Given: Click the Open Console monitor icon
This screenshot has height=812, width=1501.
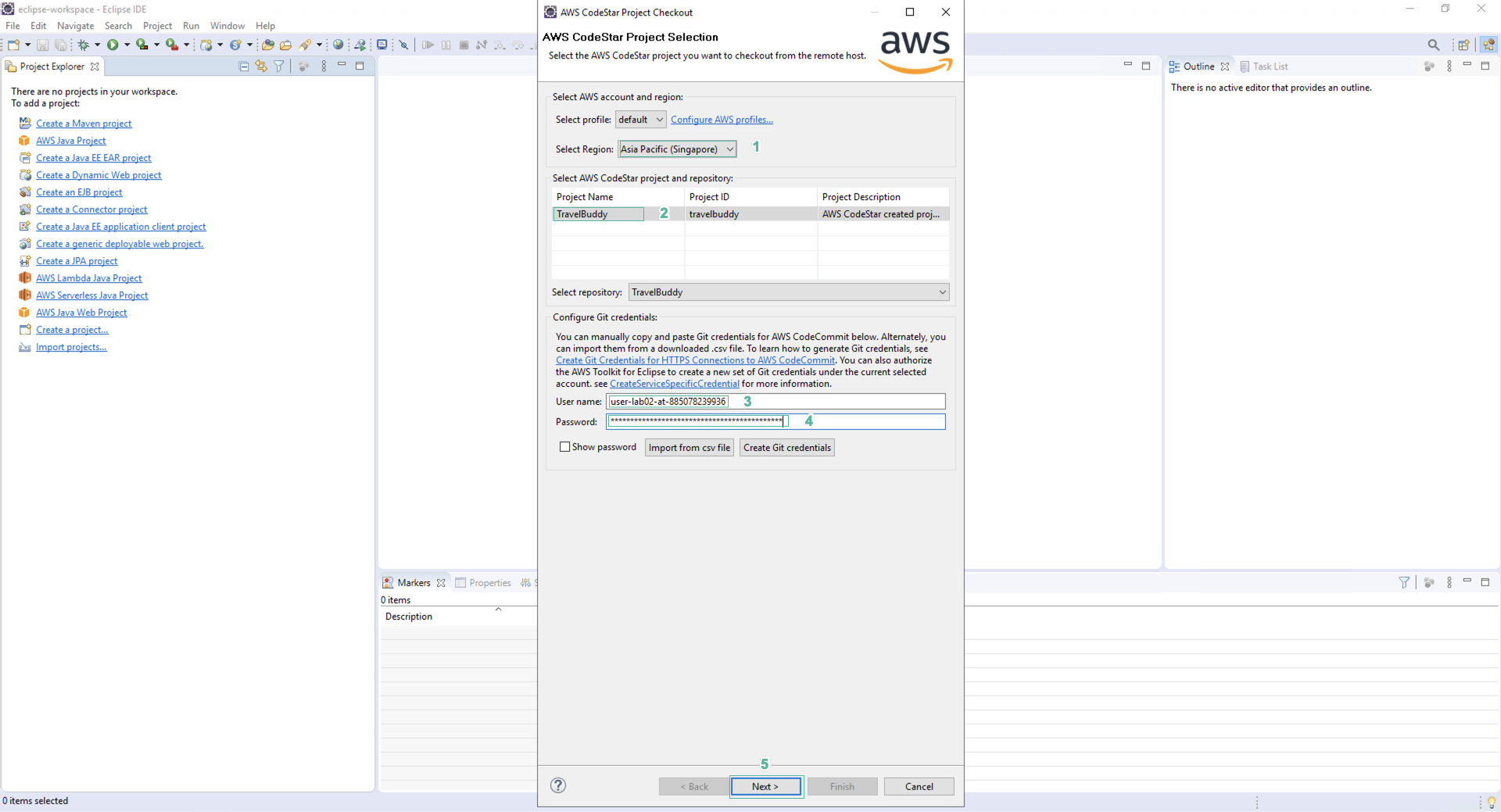Looking at the screenshot, I should [x=382, y=45].
